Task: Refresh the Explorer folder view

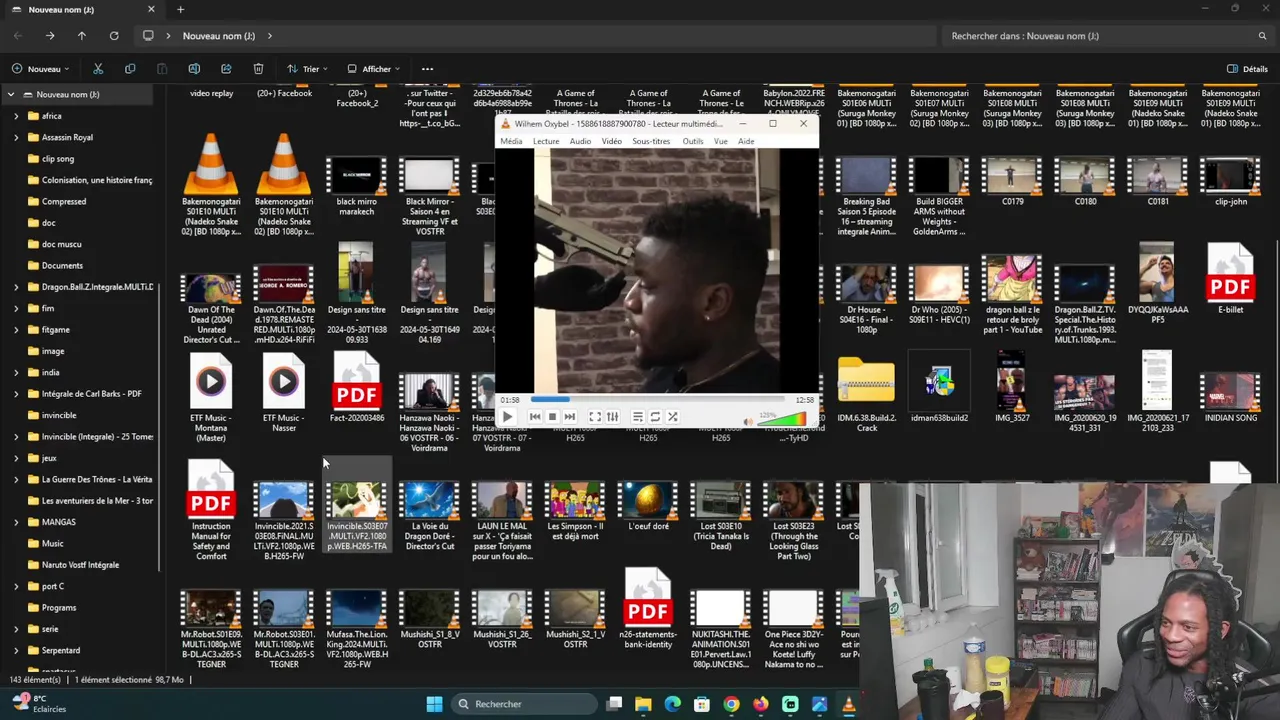Action: [114, 36]
